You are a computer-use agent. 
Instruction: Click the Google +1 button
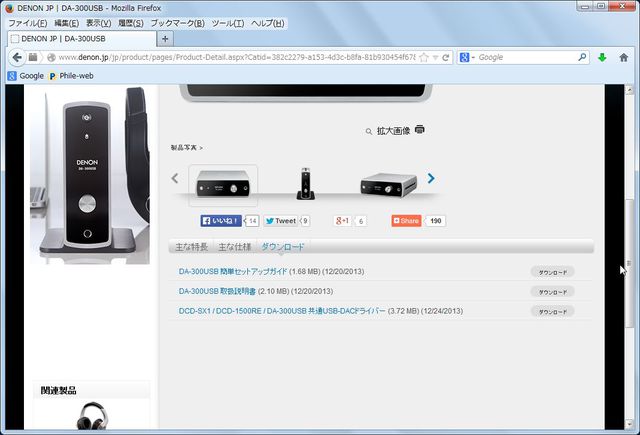pyautogui.click(x=342, y=221)
